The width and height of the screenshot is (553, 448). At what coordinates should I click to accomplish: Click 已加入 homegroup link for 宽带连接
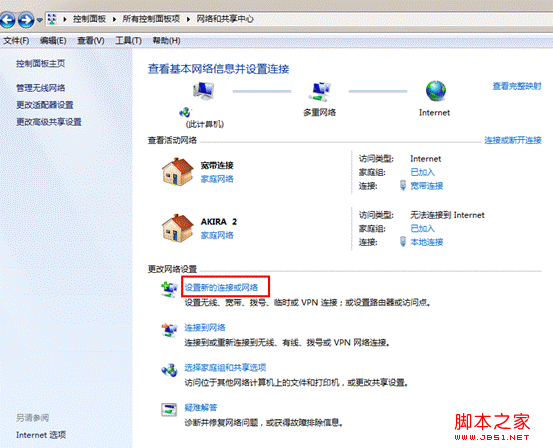coord(423,172)
